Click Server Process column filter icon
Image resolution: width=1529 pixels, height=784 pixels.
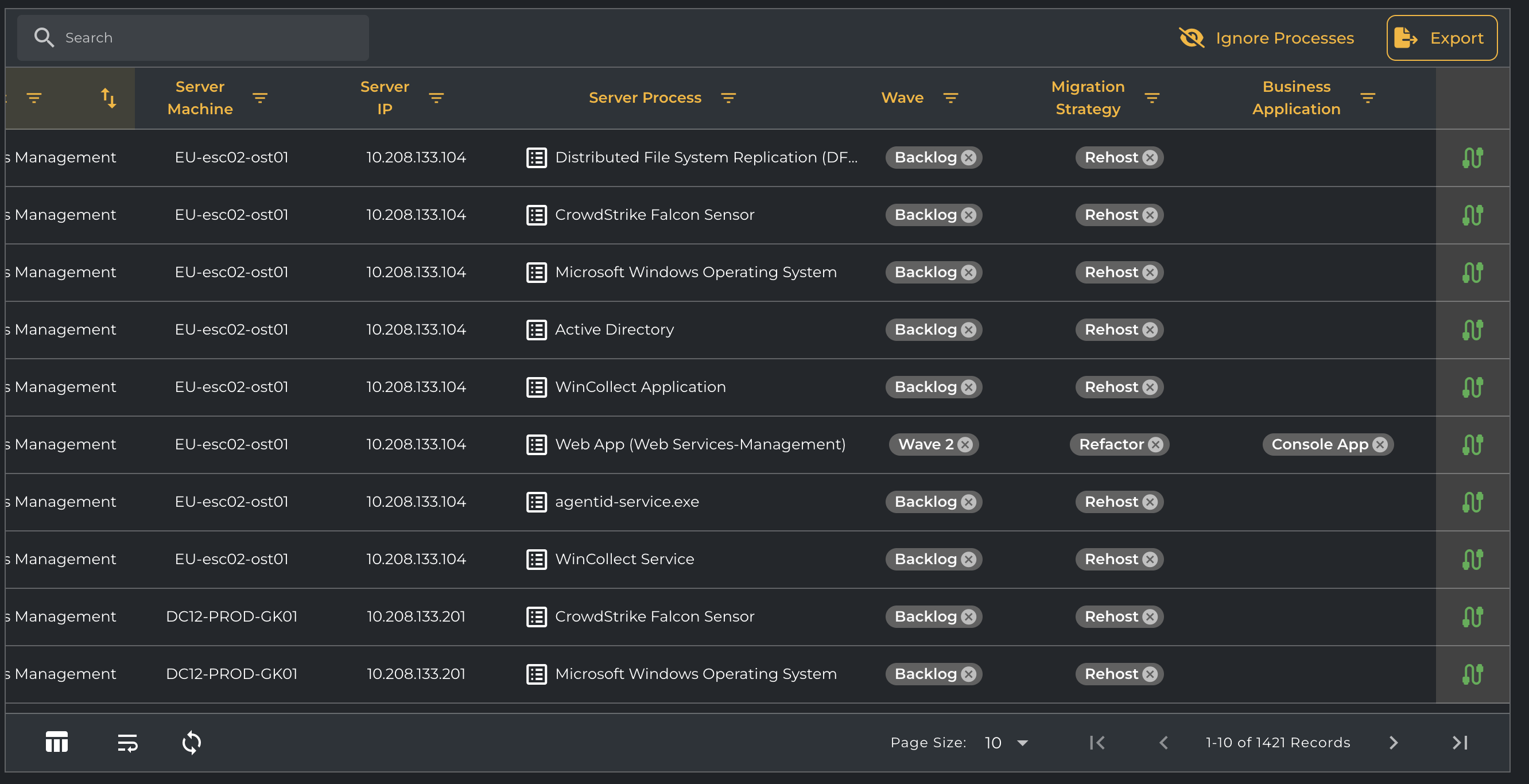click(x=728, y=98)
